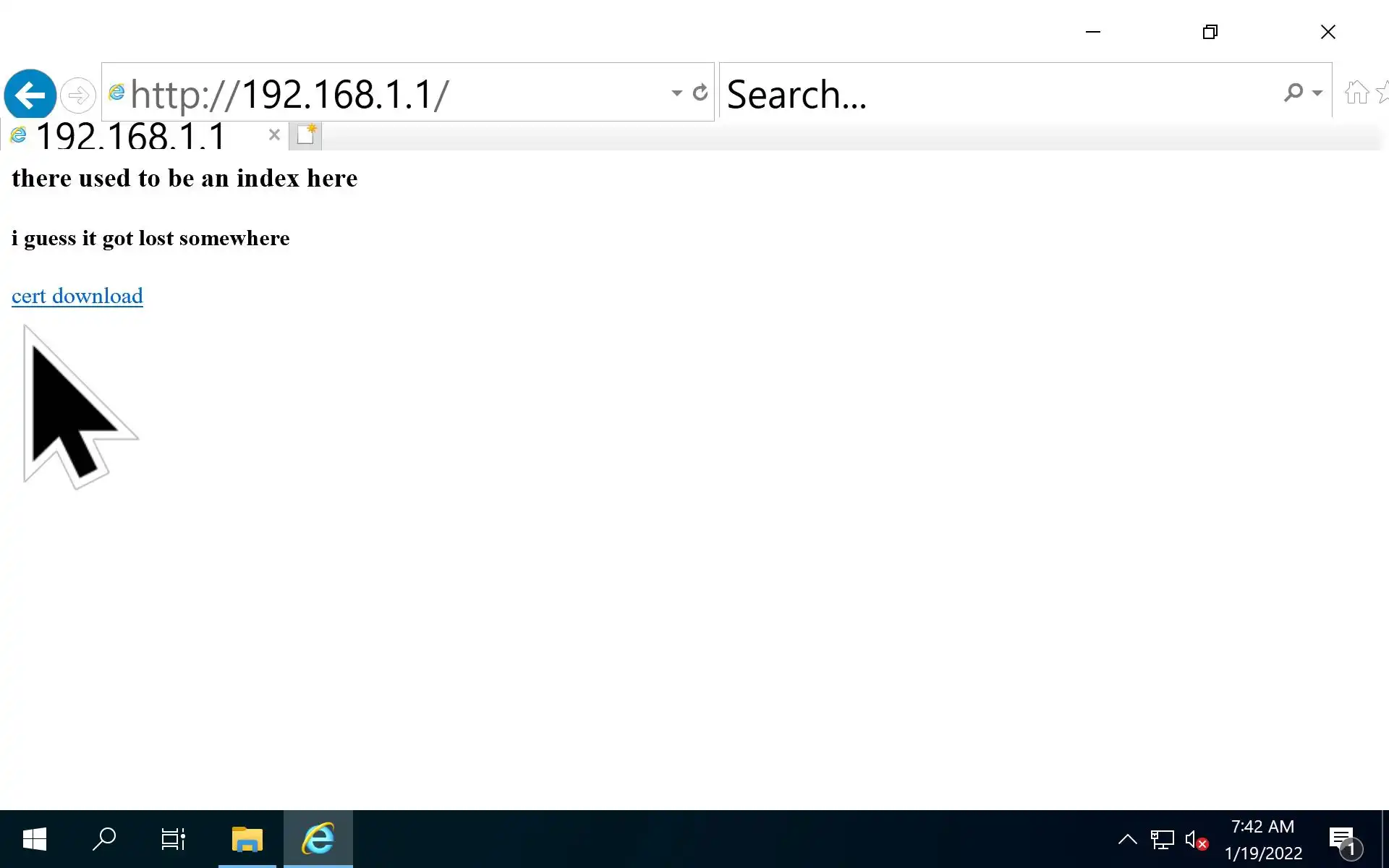Click the grey Forward arrow button
This screenshot has width=1389, height=868.
[x=77, y=95]
